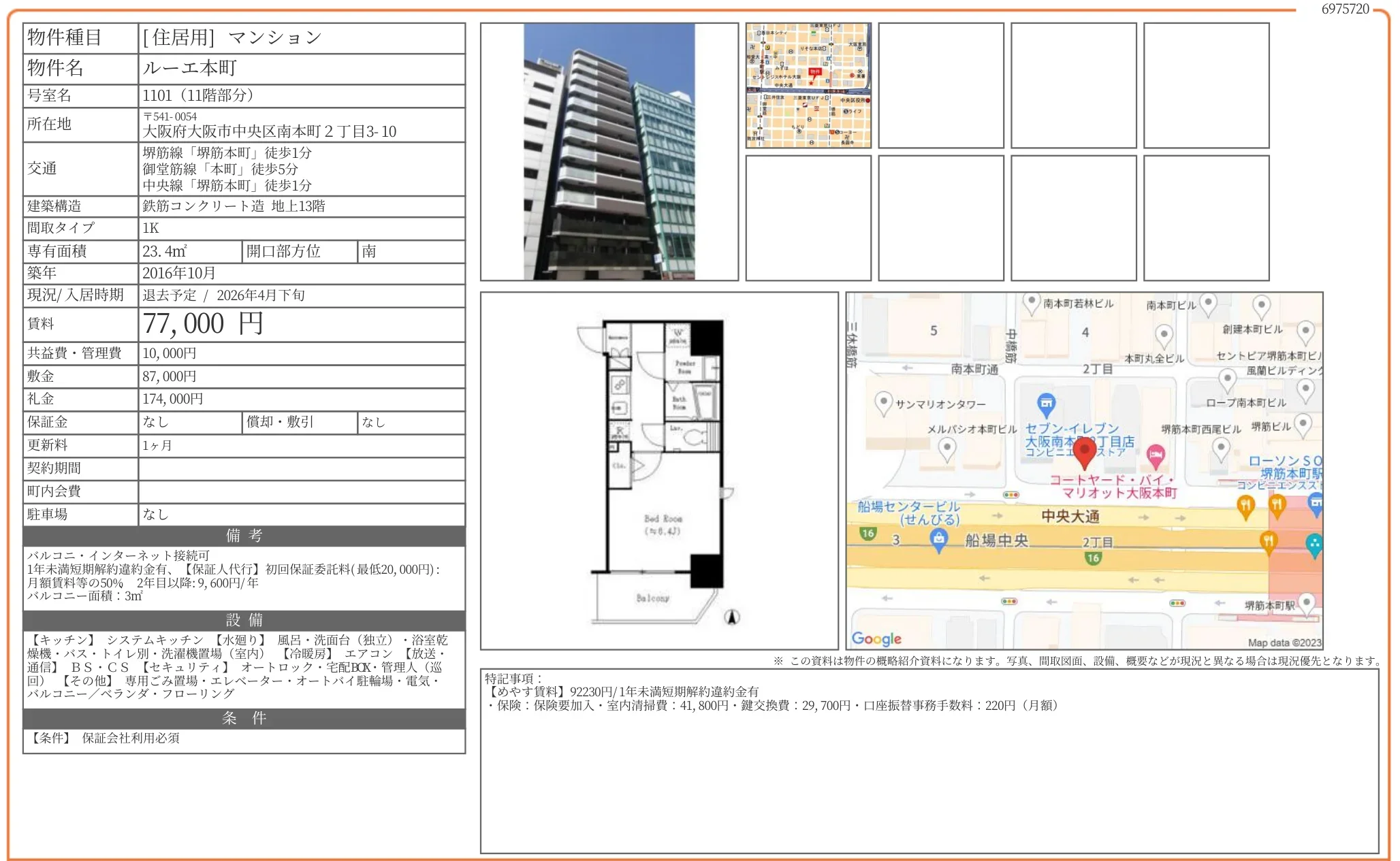Viewport: 1400px width, 861px height.
Task: Click the Map data ©2023 attribution
Action: click(1284, 643)
